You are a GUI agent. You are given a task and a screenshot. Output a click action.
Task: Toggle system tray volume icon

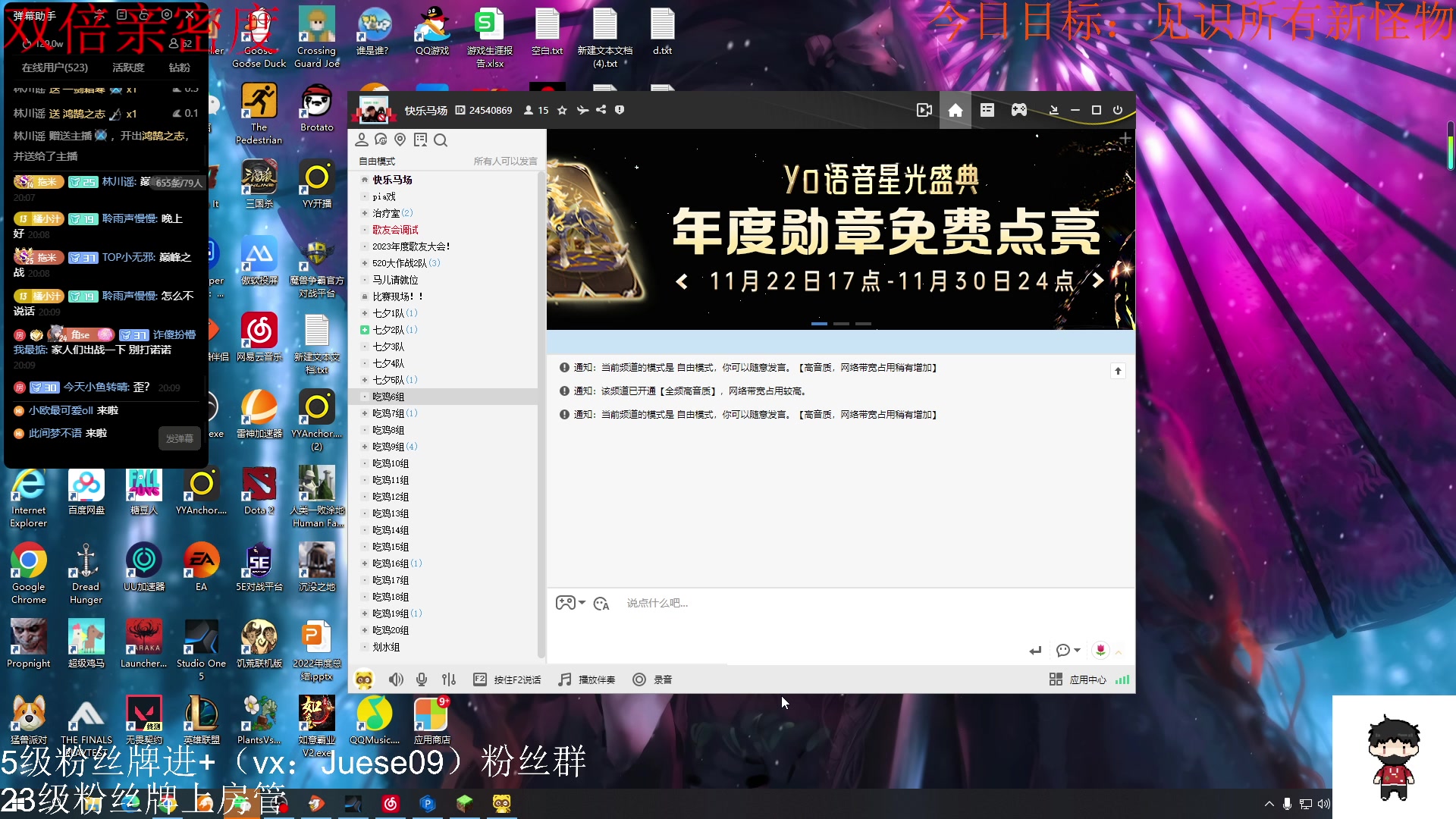1324,804
